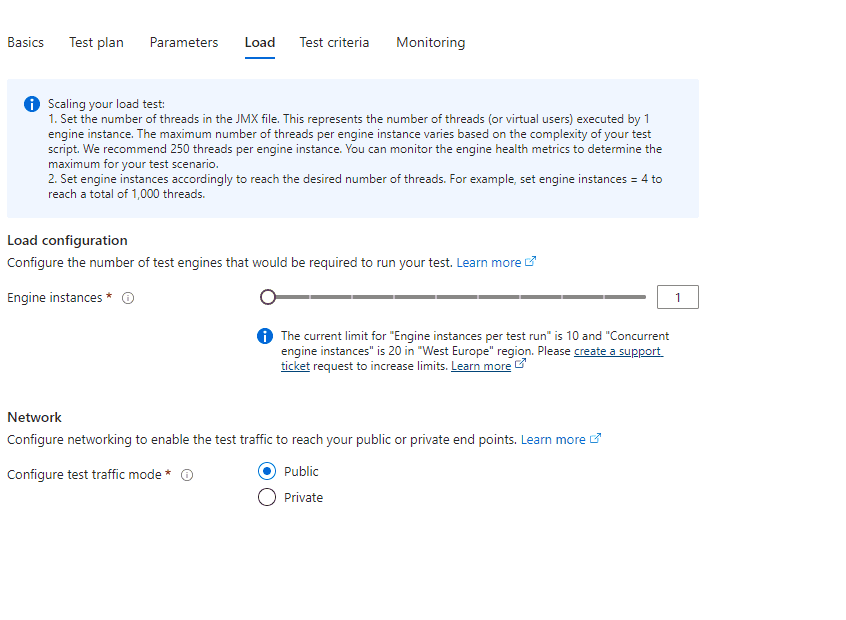Click the Engine instances info icon
846x620 pixels.
tap(128, 298)
